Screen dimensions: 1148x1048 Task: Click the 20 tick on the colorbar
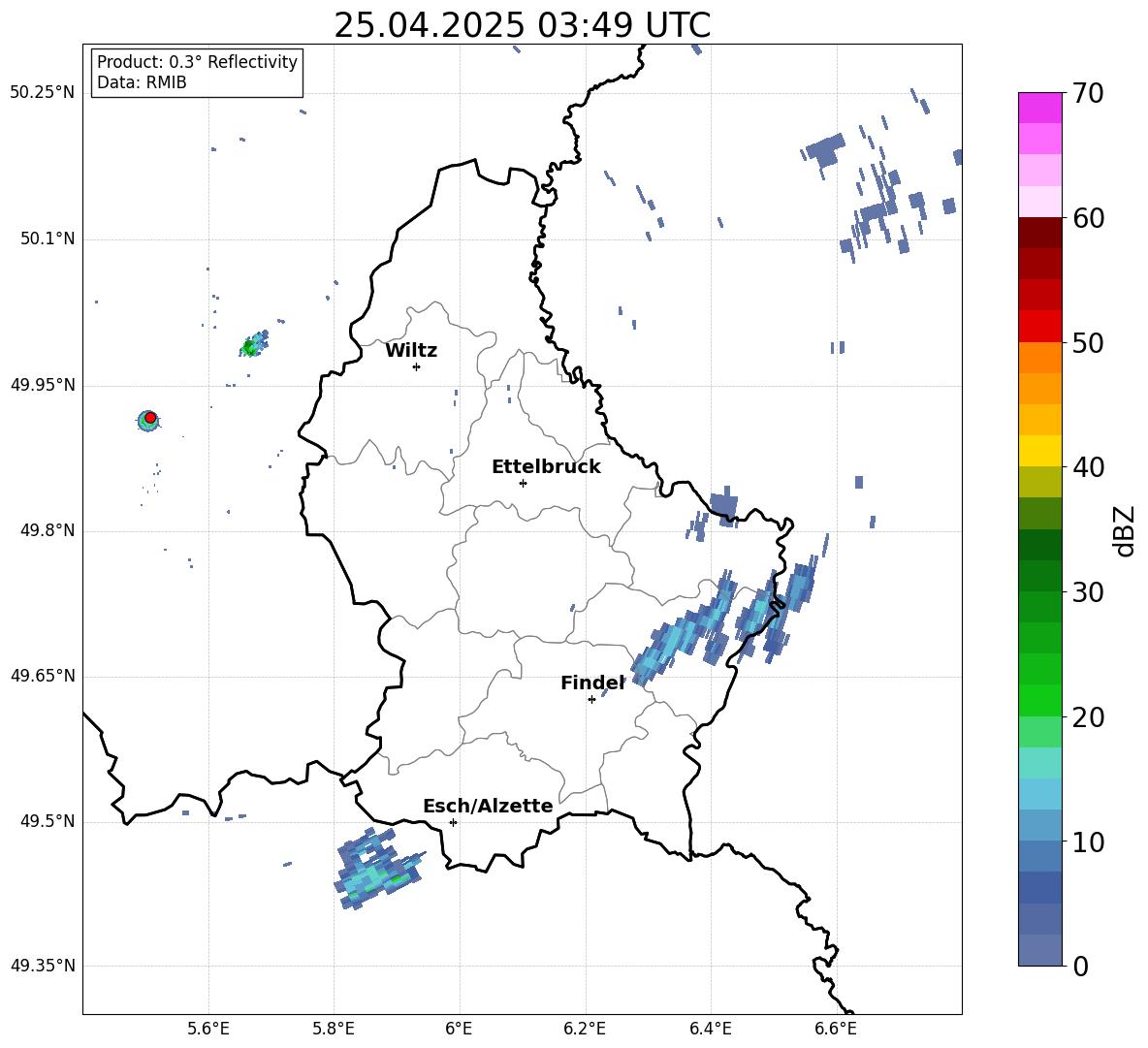point(1087,716)
